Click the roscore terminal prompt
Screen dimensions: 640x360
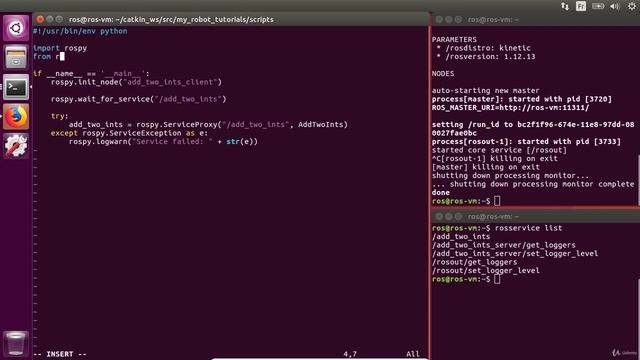point(466,201)
